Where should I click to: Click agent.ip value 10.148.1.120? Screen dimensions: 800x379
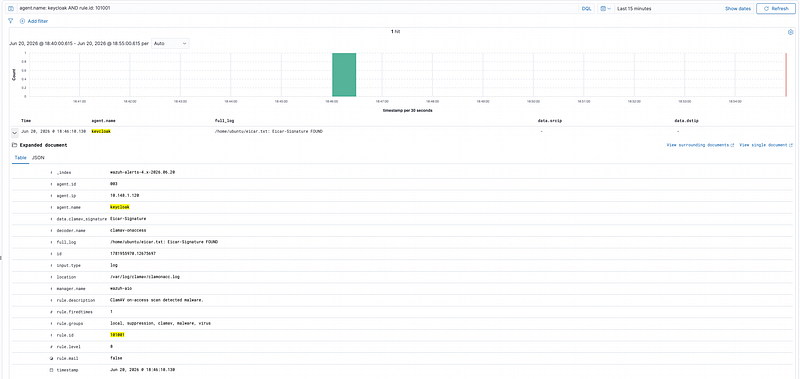point(124,196)
